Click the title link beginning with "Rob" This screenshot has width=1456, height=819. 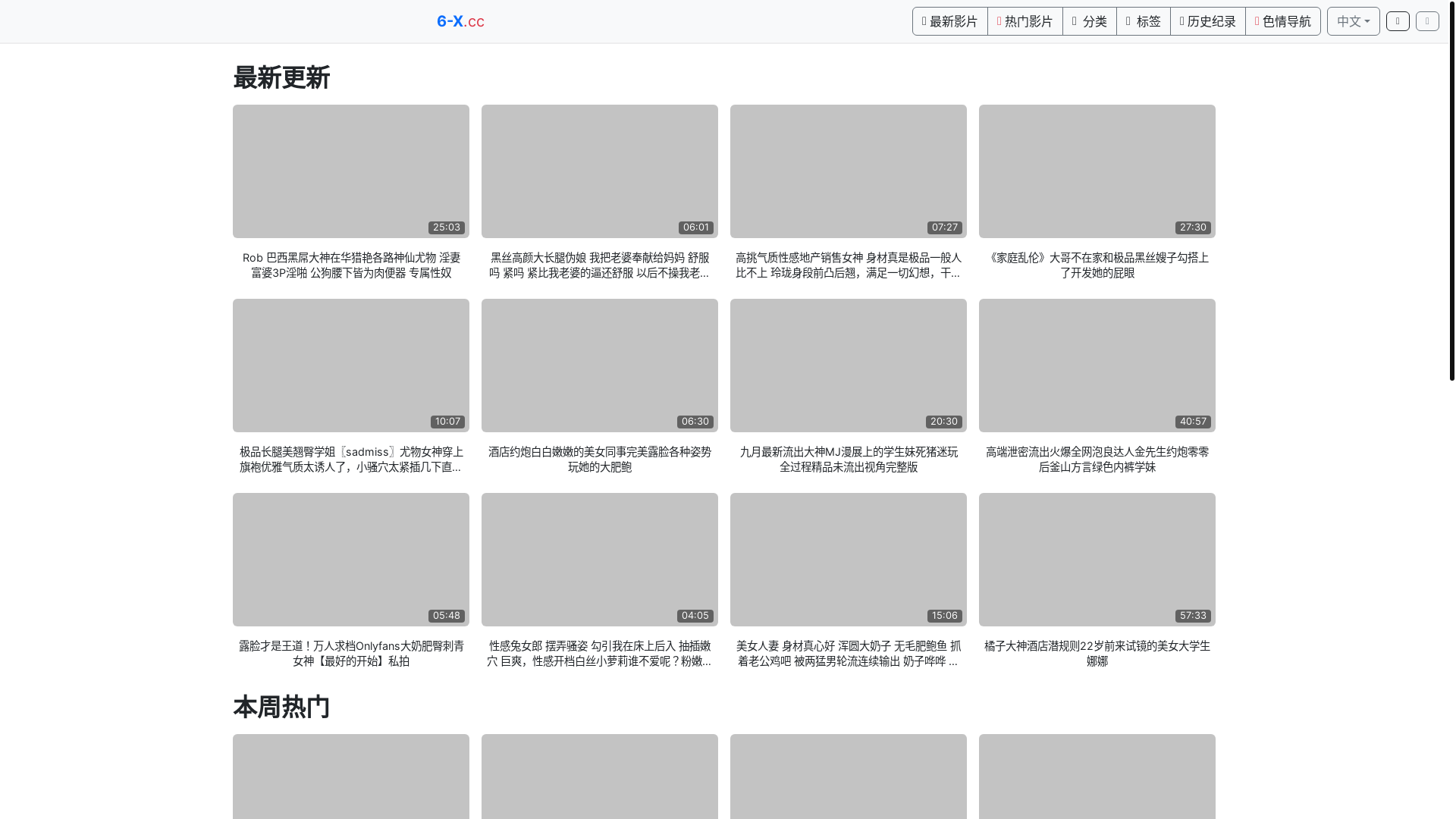351,265
